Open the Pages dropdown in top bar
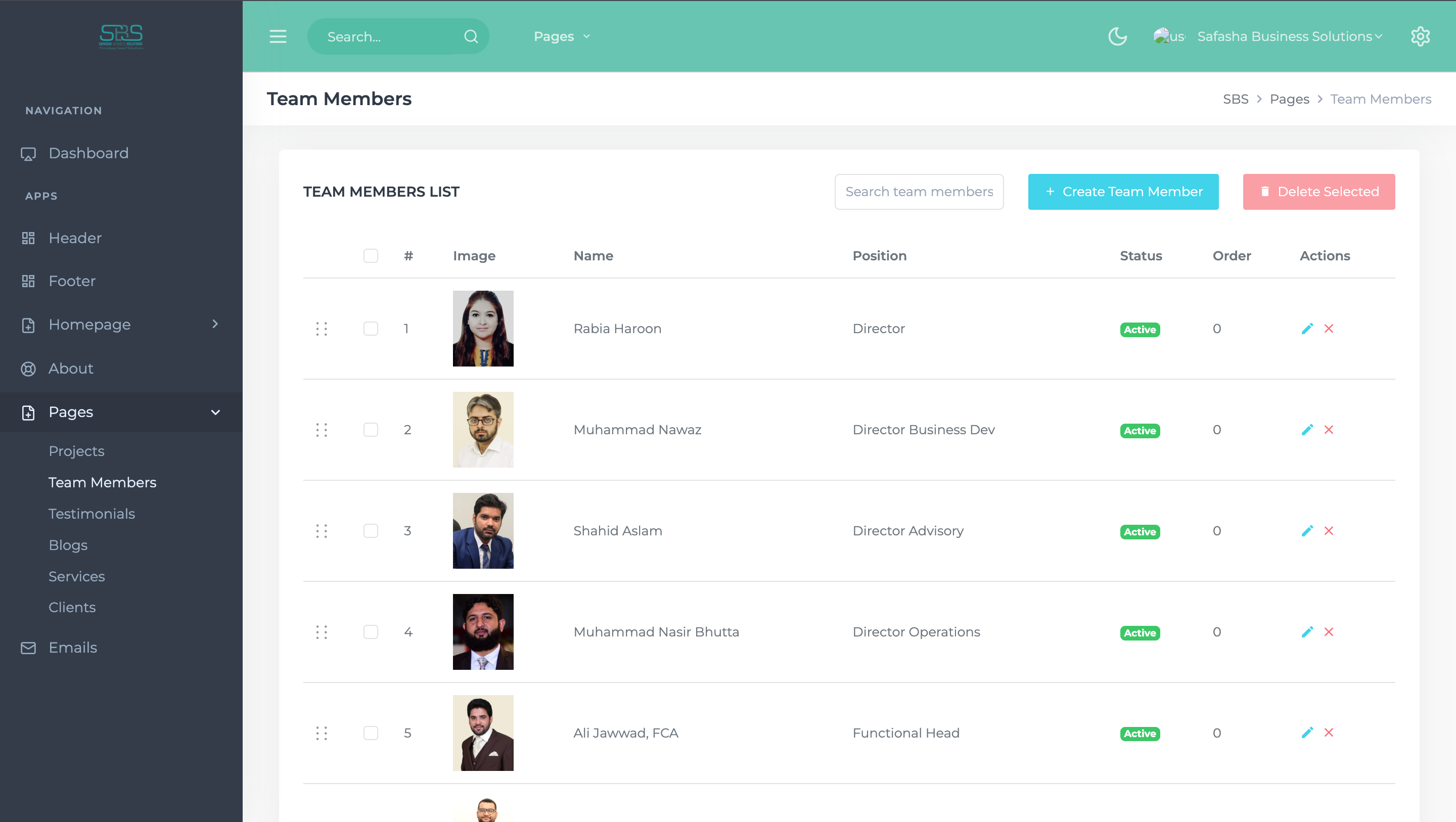1456x822 pixels. (562, 37)
